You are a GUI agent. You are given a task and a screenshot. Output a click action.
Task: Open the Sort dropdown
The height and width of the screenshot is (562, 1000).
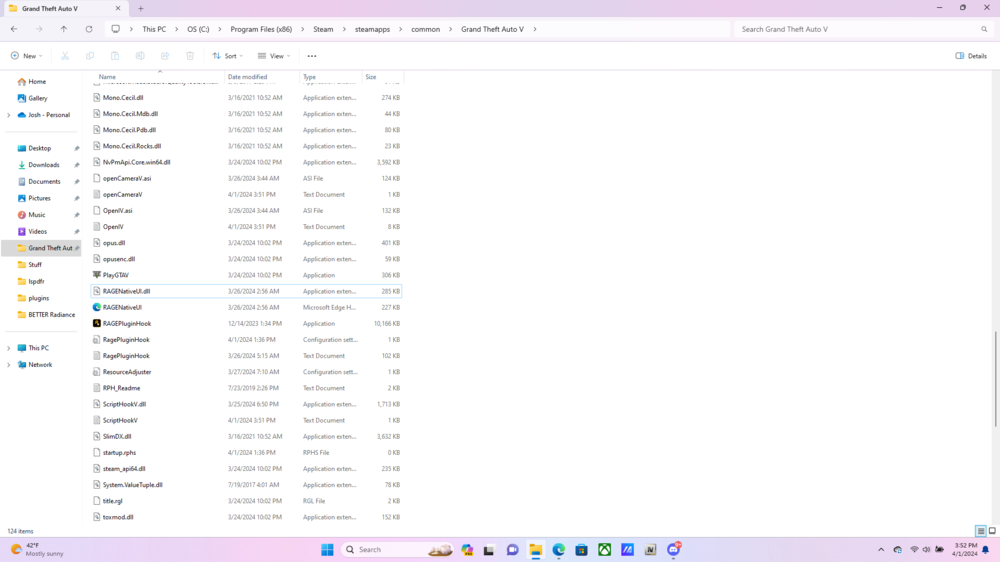pos(228,56)
